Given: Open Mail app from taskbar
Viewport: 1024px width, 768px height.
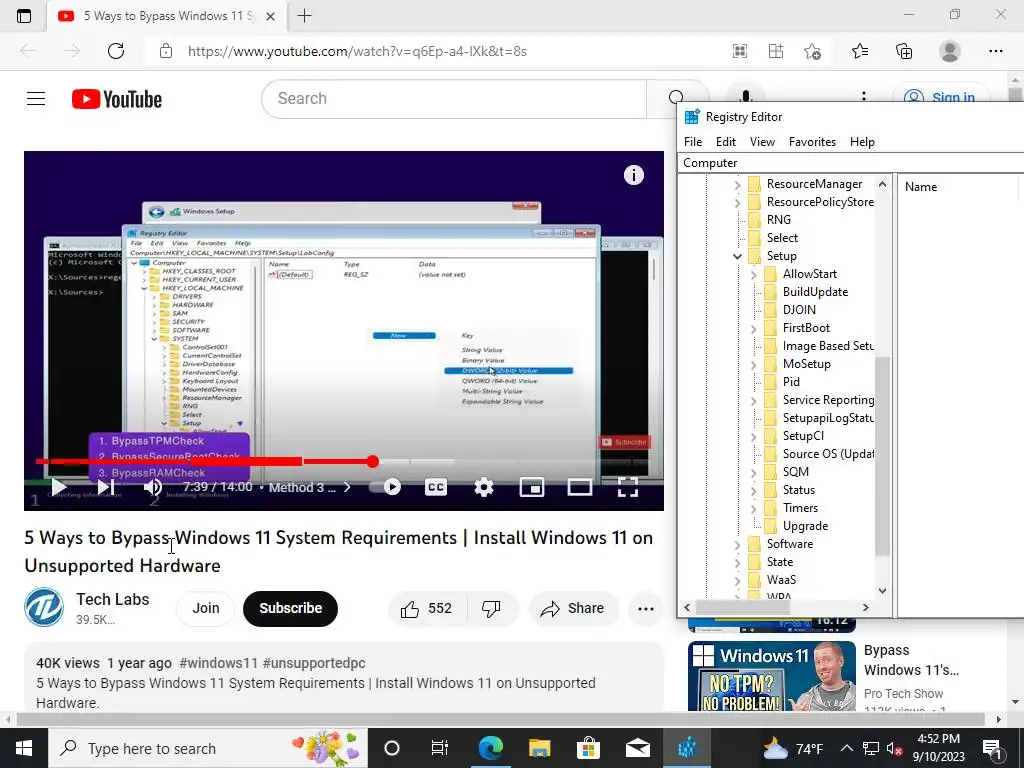Looking at the screenshot, I should [637, 748].
